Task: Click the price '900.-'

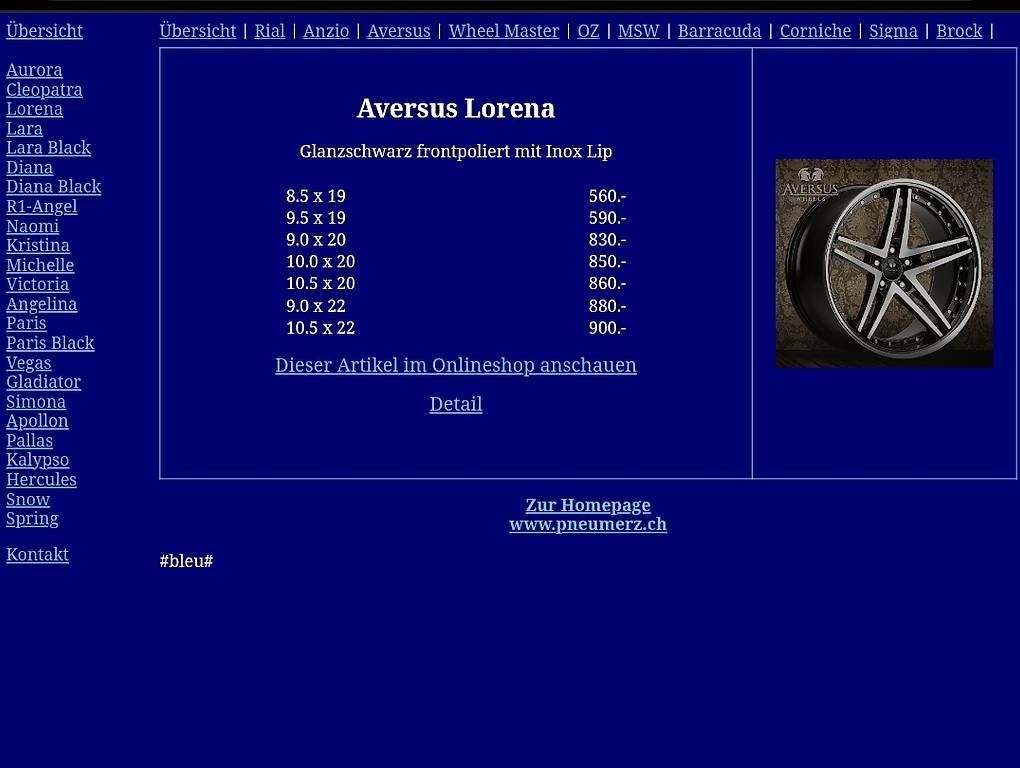Action: [607, 328]
